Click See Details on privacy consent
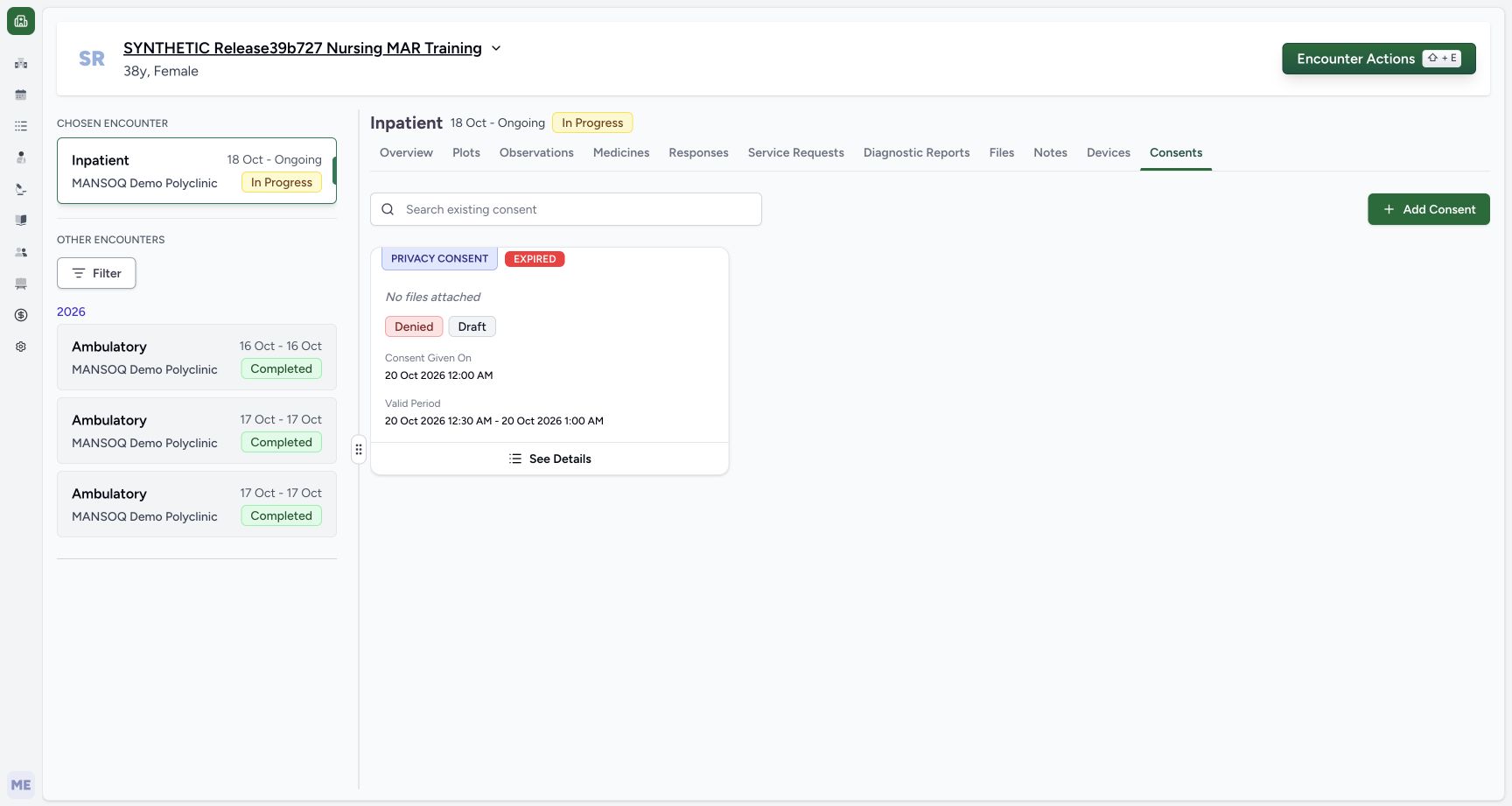The height and width of the screenshot is (806, 1512). [x=549, y=459]
